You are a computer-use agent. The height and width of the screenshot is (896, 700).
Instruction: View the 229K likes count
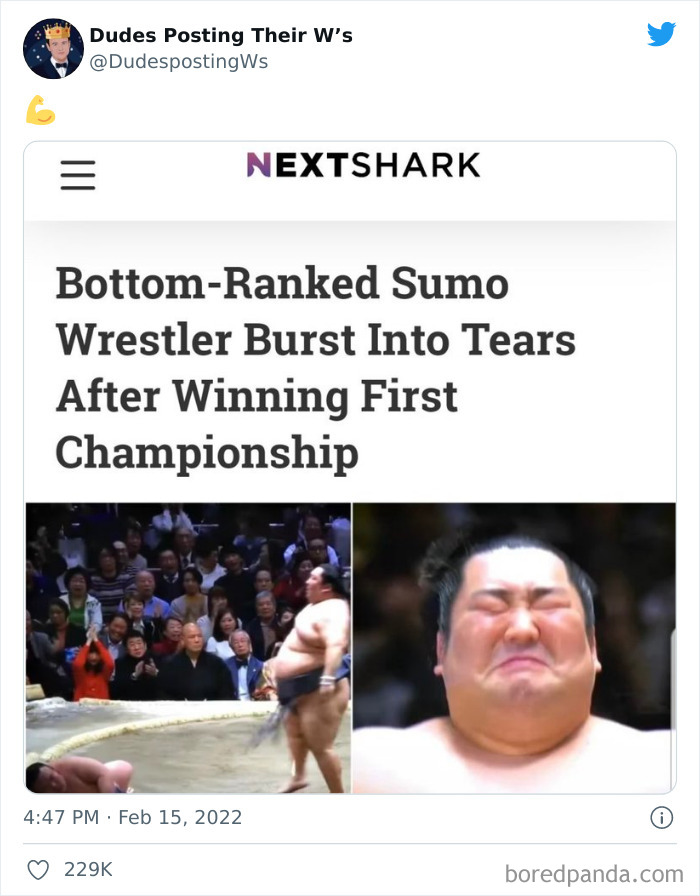(x=88, y=870)
